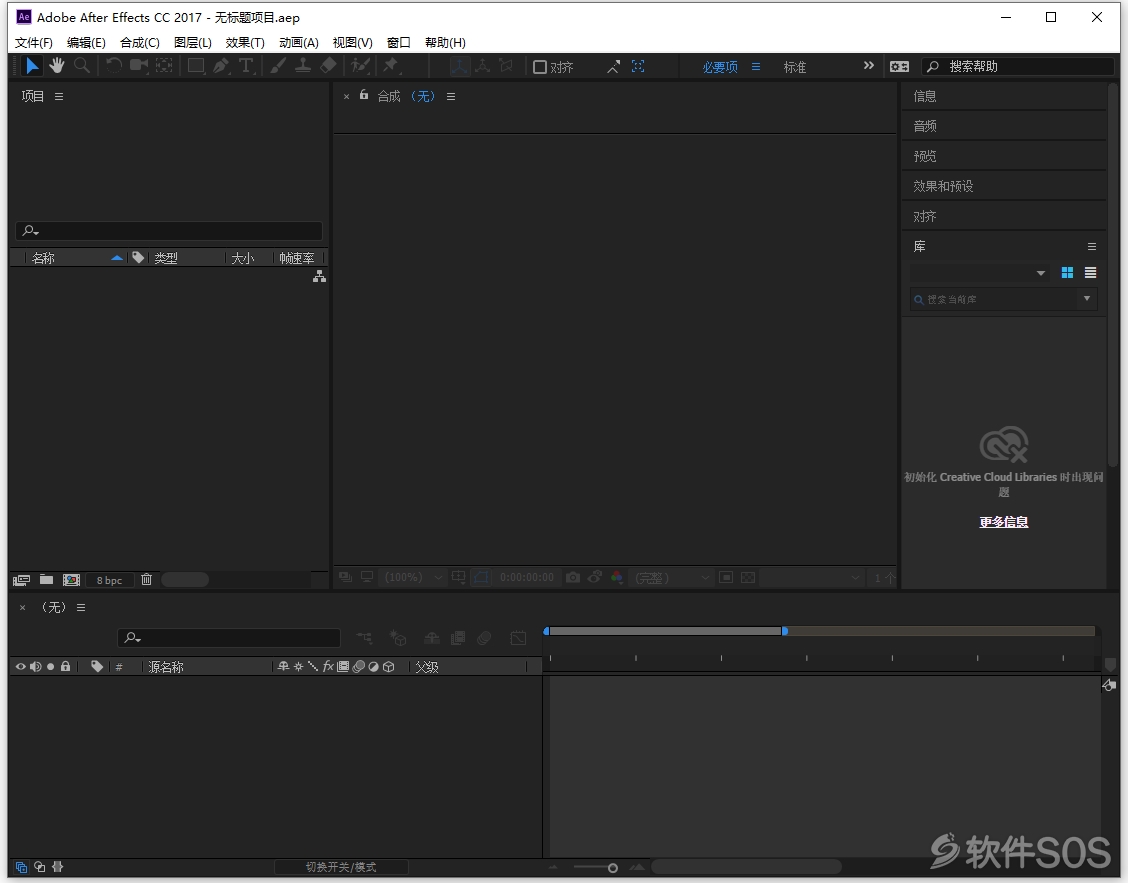Select the Pan Behind anchor tool
This screenshot has width=1128, height=883.
tap(165, 66)
